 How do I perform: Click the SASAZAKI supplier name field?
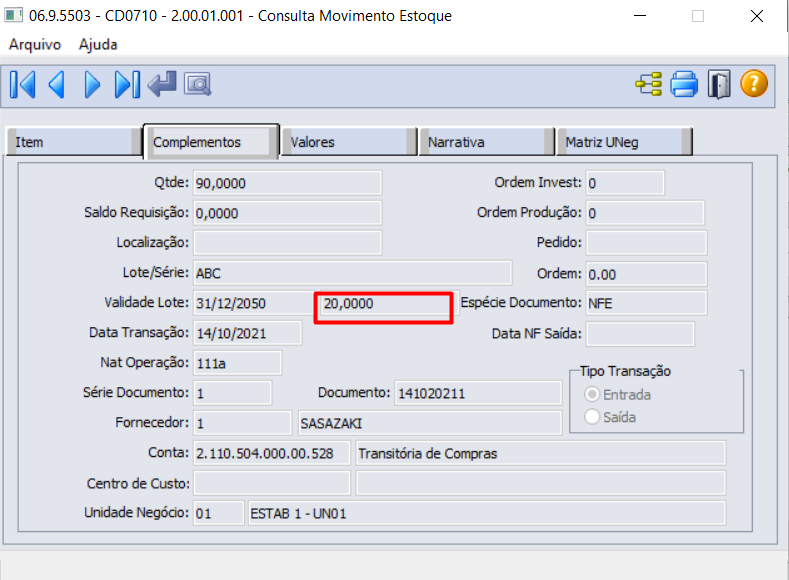coord(430,423)
